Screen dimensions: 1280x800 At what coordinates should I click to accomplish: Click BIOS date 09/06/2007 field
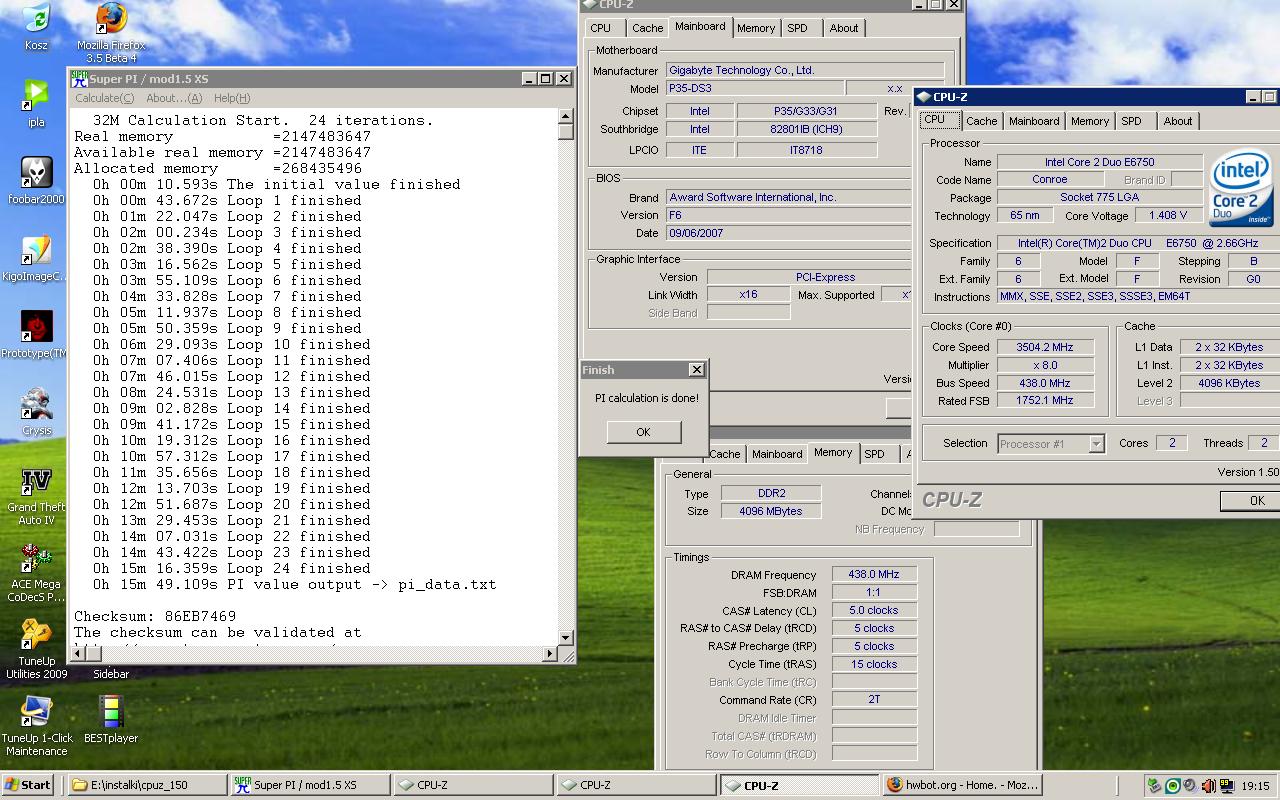pos(789,233)
